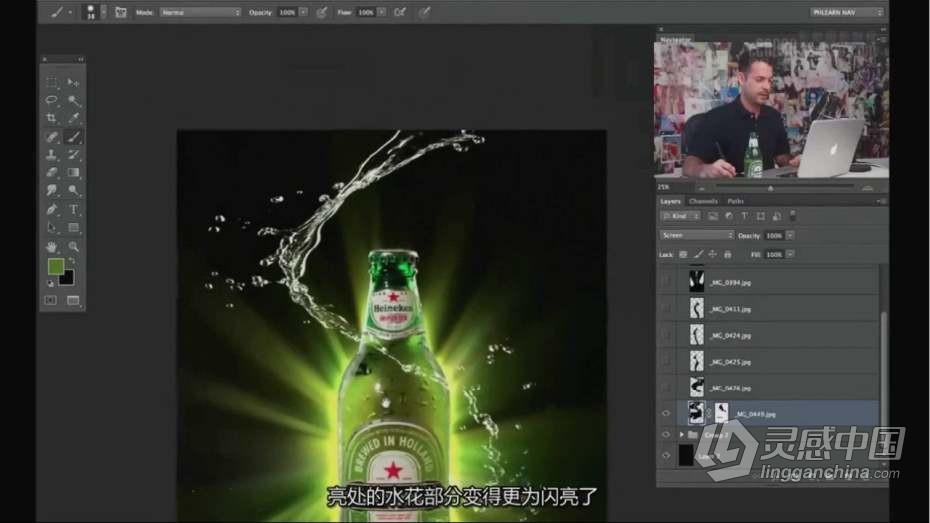930x523 pixels.
Task: Lock image pixels brush icon
Action: tap(698, 254)
